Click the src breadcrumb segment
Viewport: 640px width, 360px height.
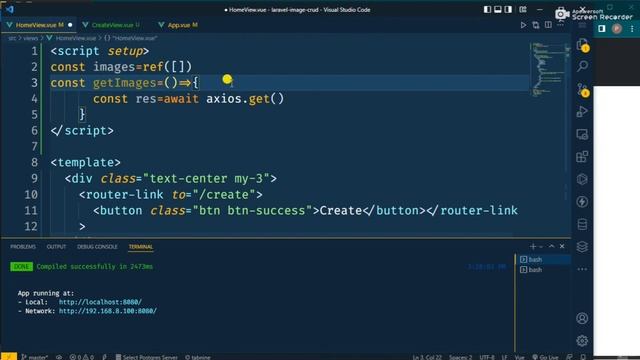click(x=12, y=38)
